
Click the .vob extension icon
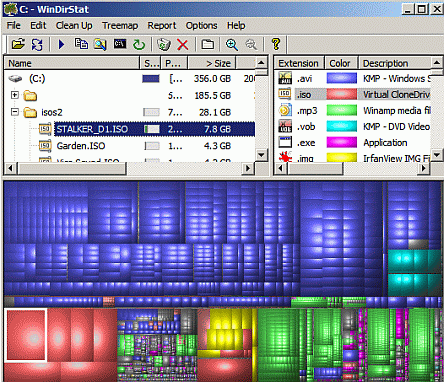(x=285, y=126)
